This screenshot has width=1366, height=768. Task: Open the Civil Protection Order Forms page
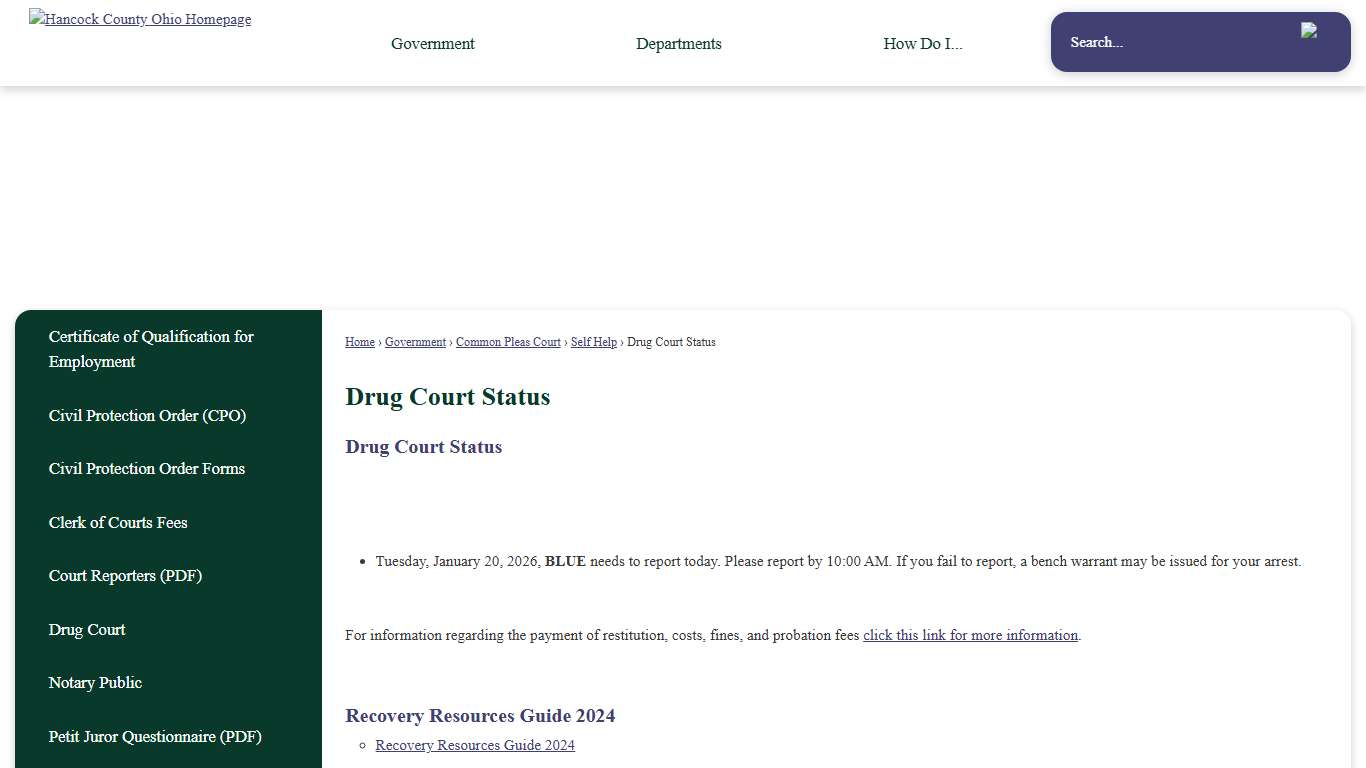[x=146, y=469]
